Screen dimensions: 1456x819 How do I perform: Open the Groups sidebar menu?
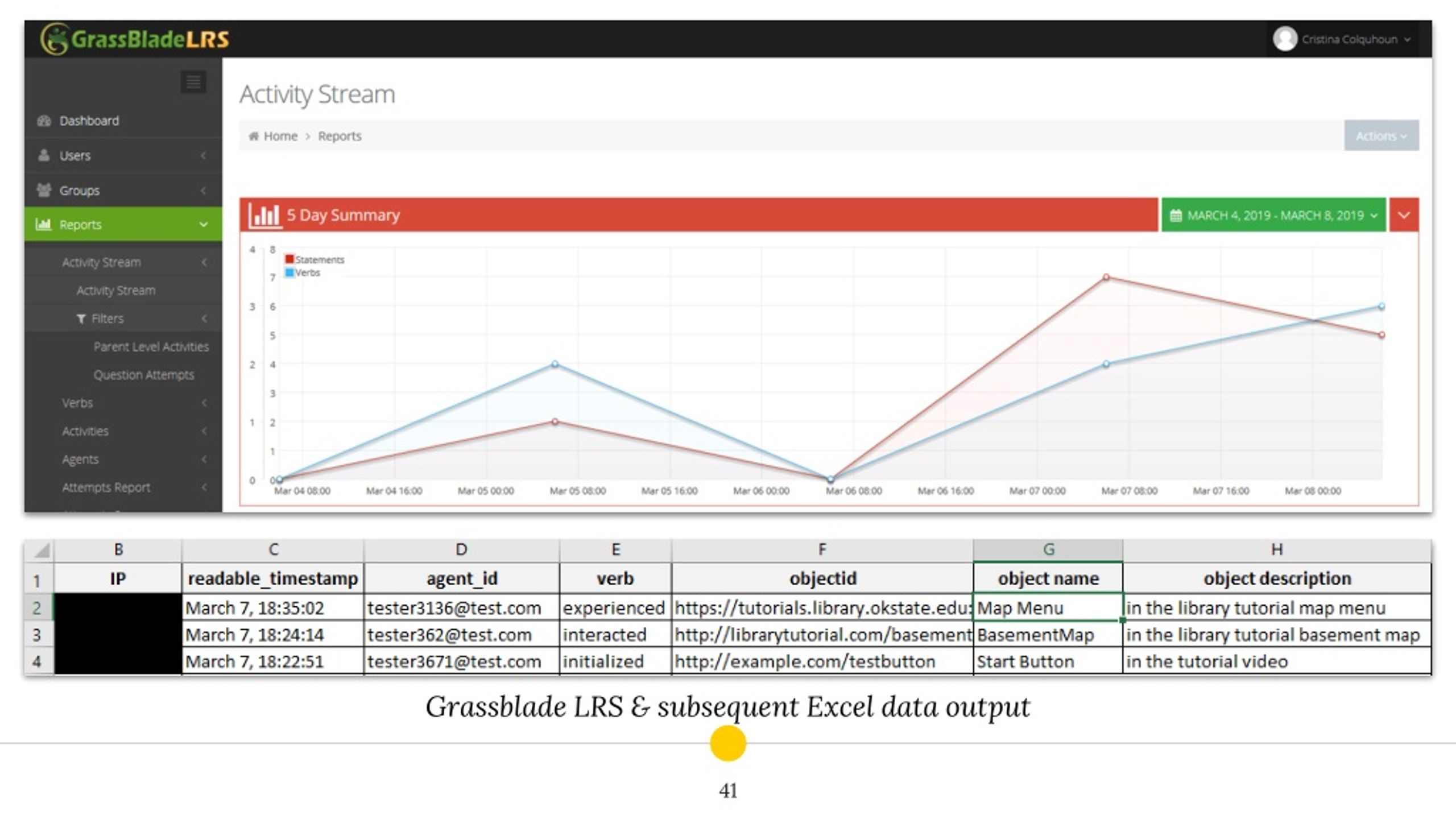(123, 190)
